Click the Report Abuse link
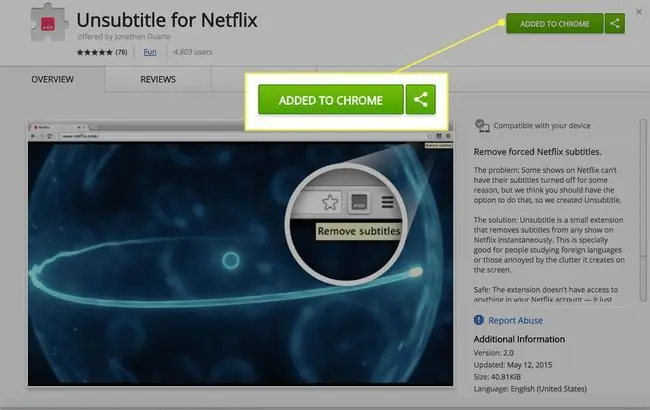Viewport: 650px width, 410px height. [x=515, y=320]
